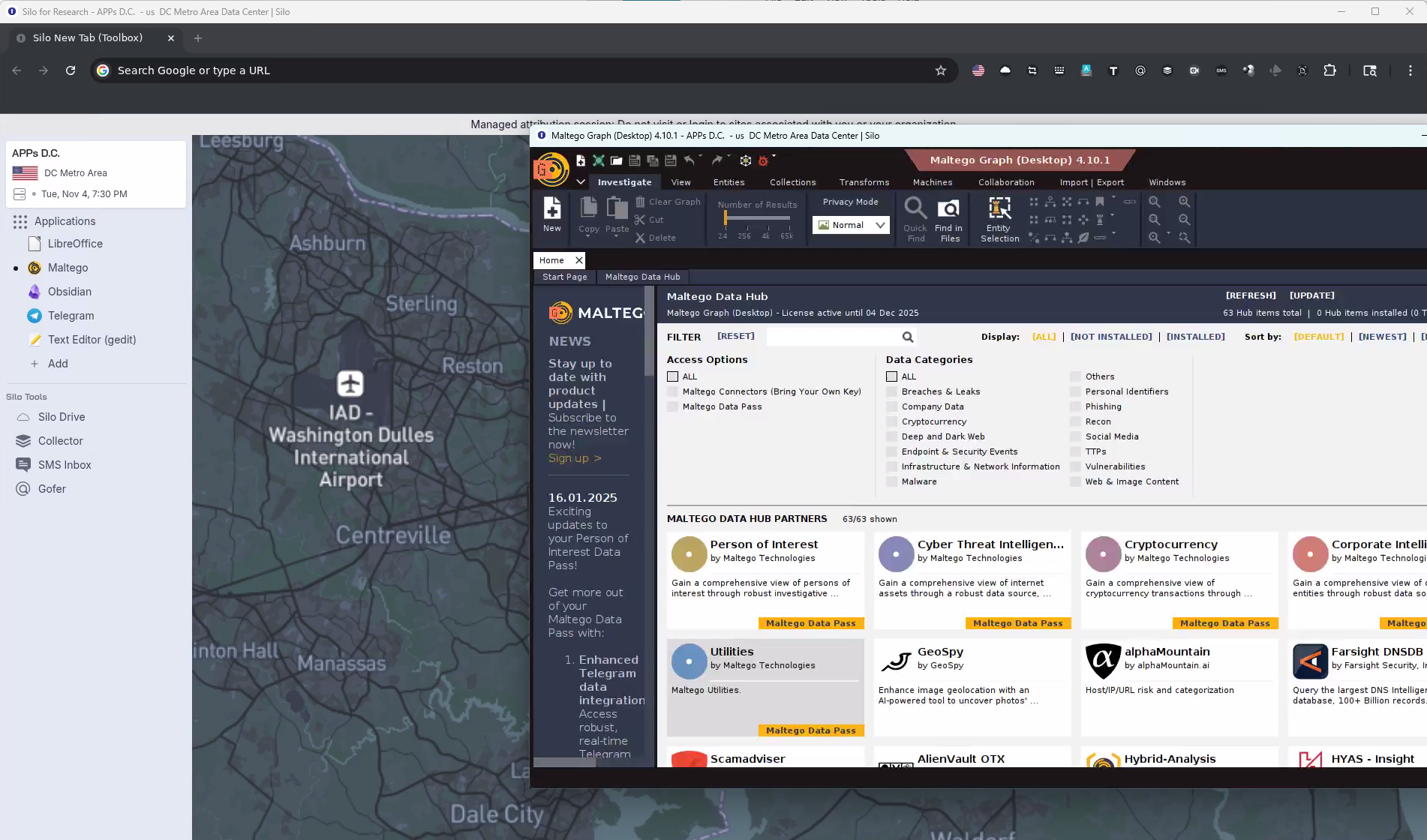The image size is (1427, 840).
Task: Click the Clear Graph trash icon
Action: [x=640, y=202]
